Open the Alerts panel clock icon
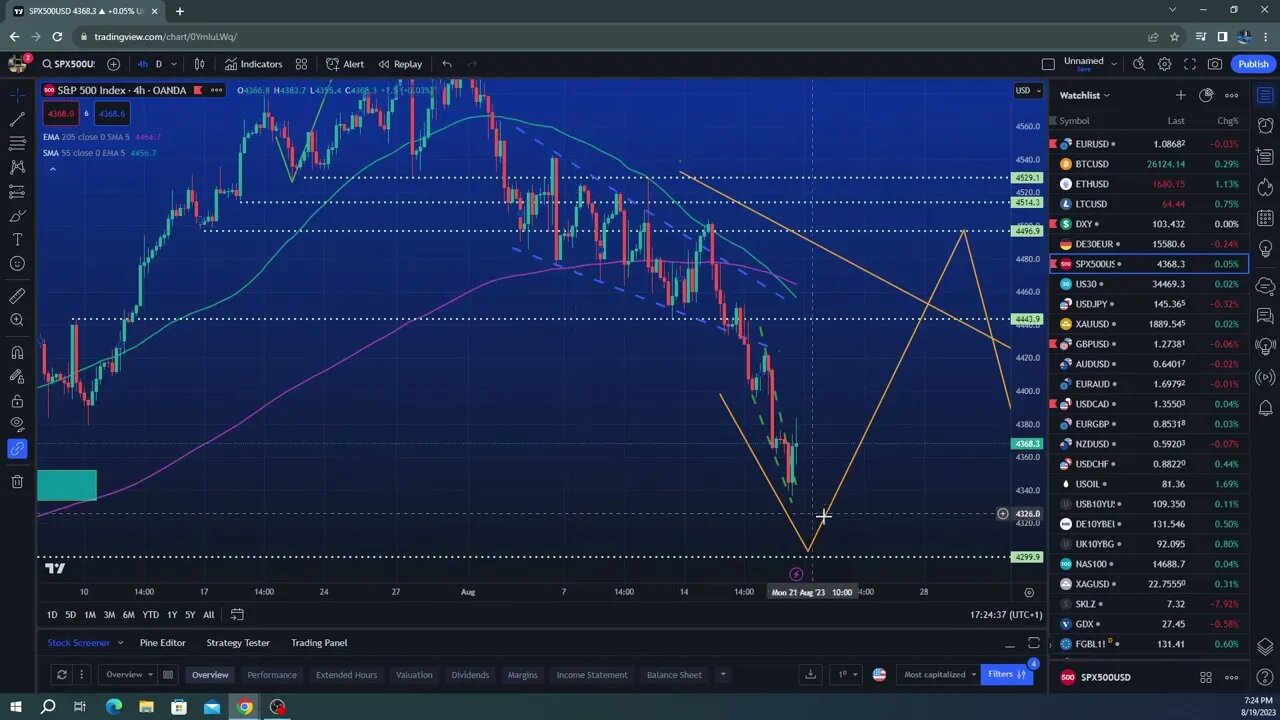 tap(1266, 127)
